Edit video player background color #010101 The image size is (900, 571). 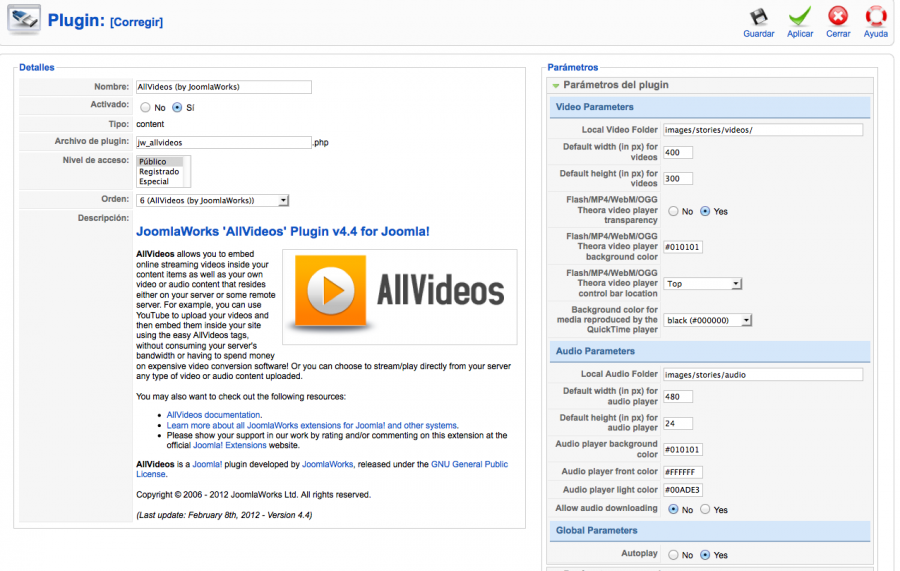click(x=683, y=247)
